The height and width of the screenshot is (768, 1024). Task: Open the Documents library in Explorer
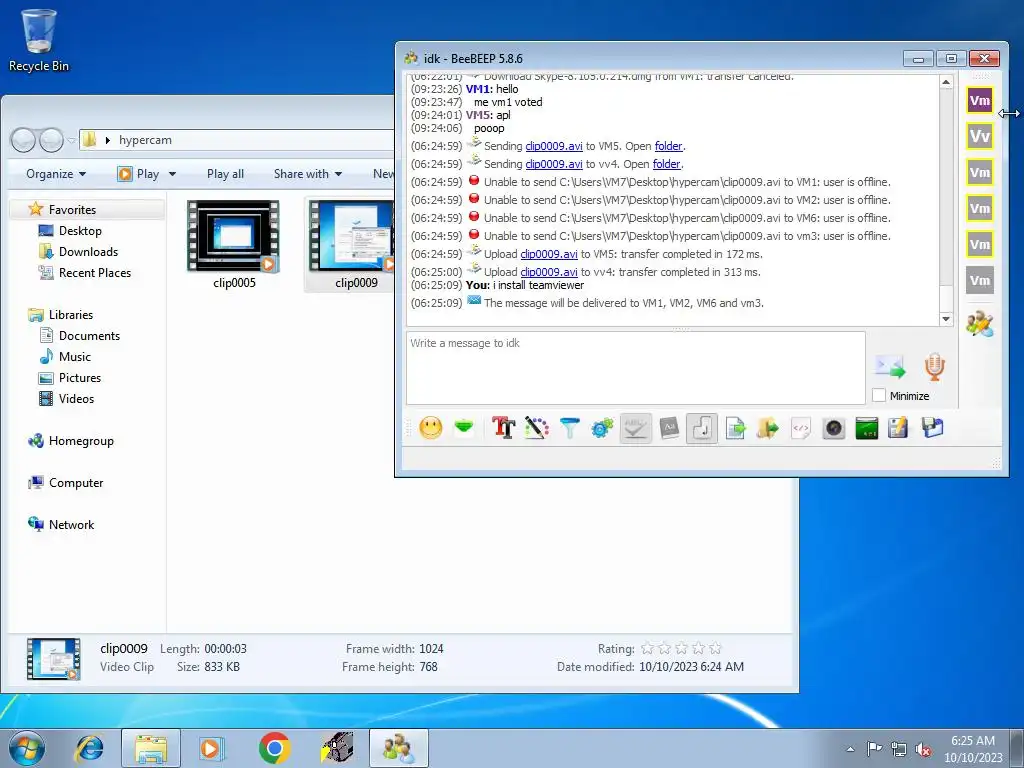pos(89,336)
